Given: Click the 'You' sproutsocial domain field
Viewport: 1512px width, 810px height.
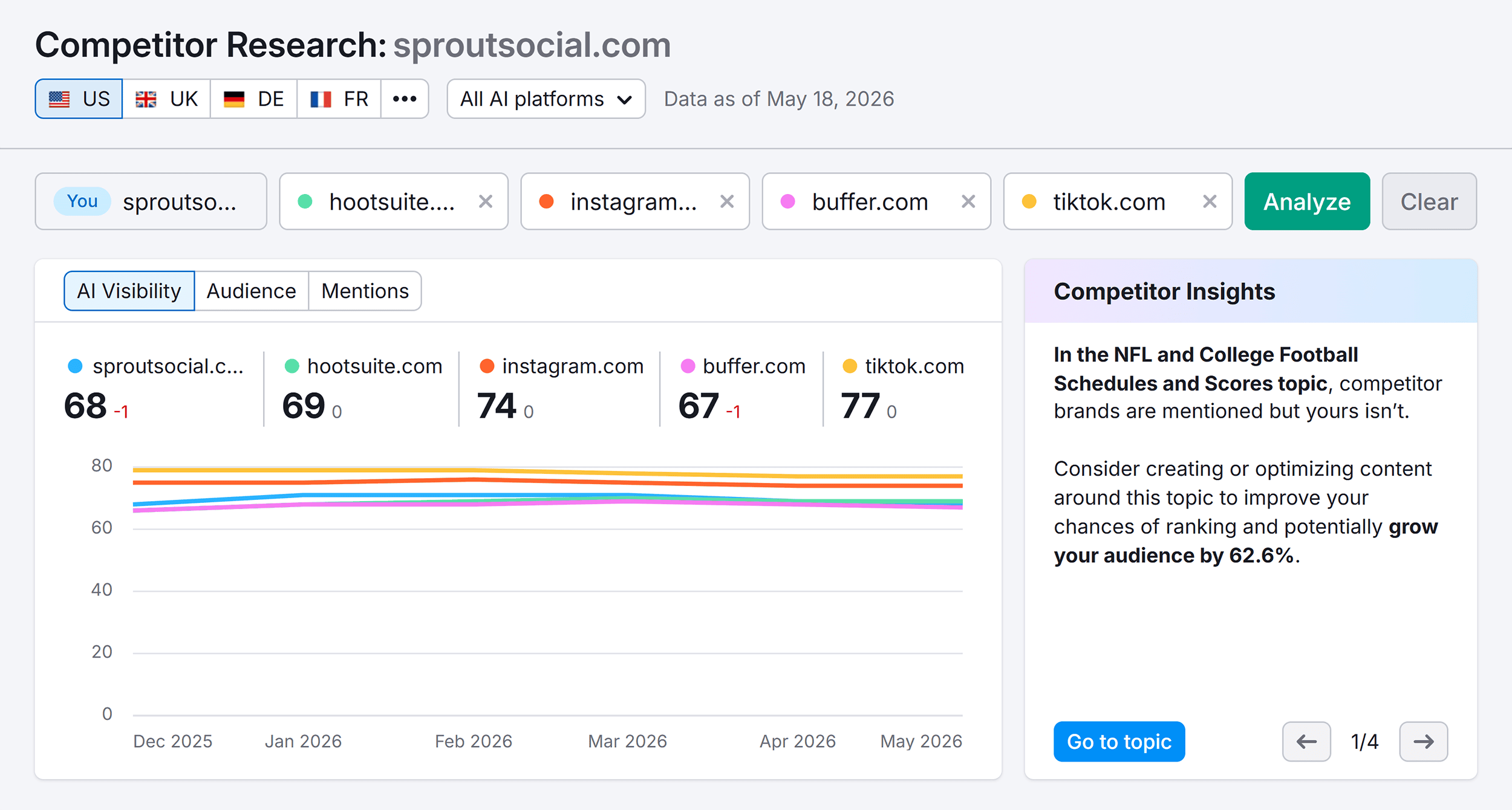Looking at the screenshot, I should [x=151, y=201].
